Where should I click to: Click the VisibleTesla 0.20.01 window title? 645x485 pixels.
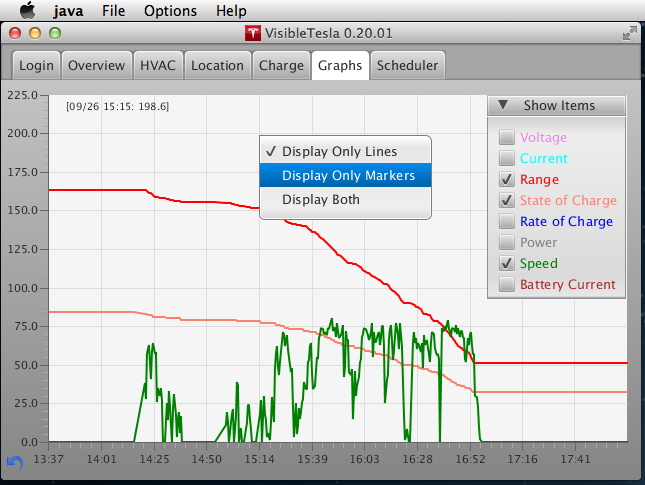pyautogui.click(x=329, y=33)
